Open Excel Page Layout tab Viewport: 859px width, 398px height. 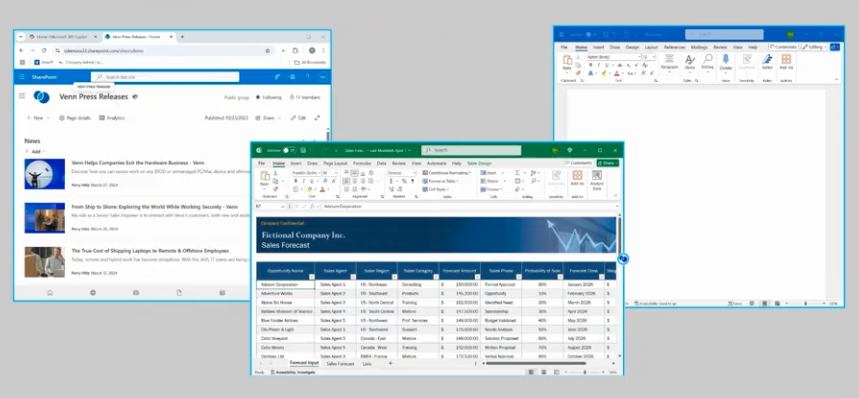click(335, 163)
